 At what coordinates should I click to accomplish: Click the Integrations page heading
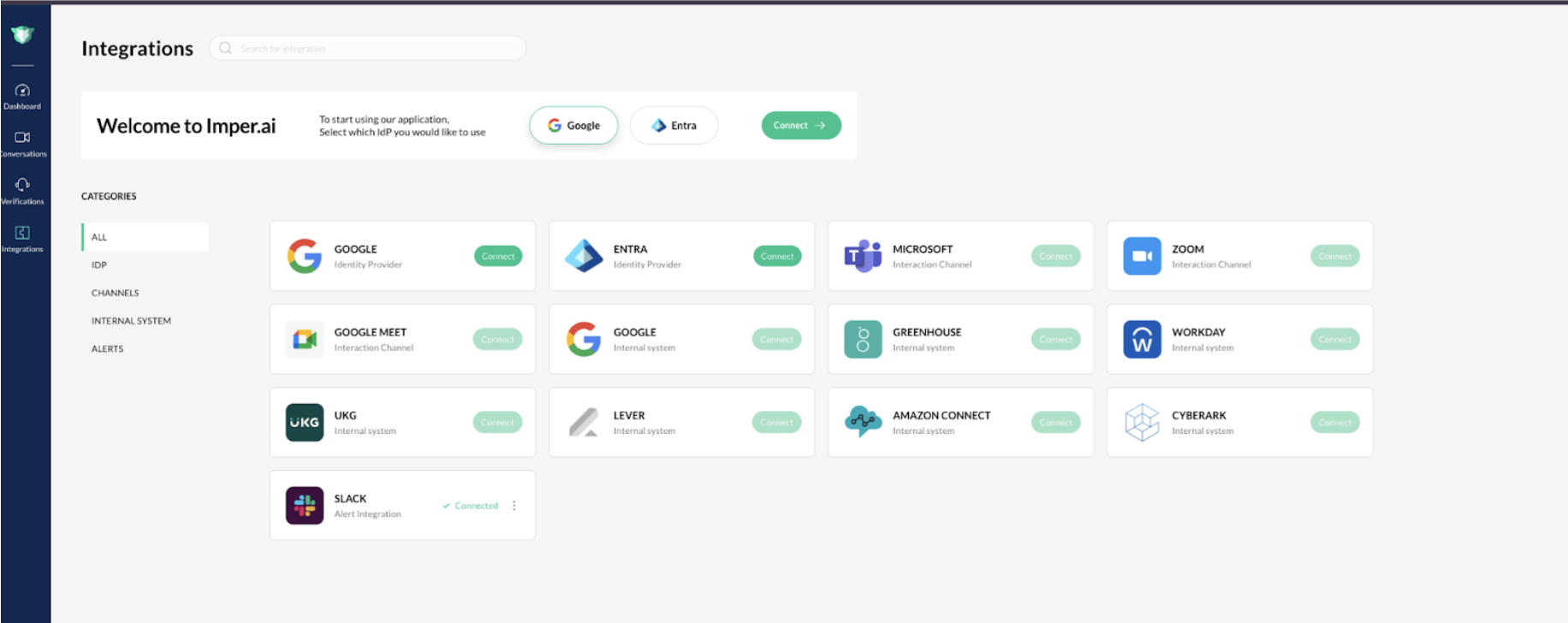point(137,48)
